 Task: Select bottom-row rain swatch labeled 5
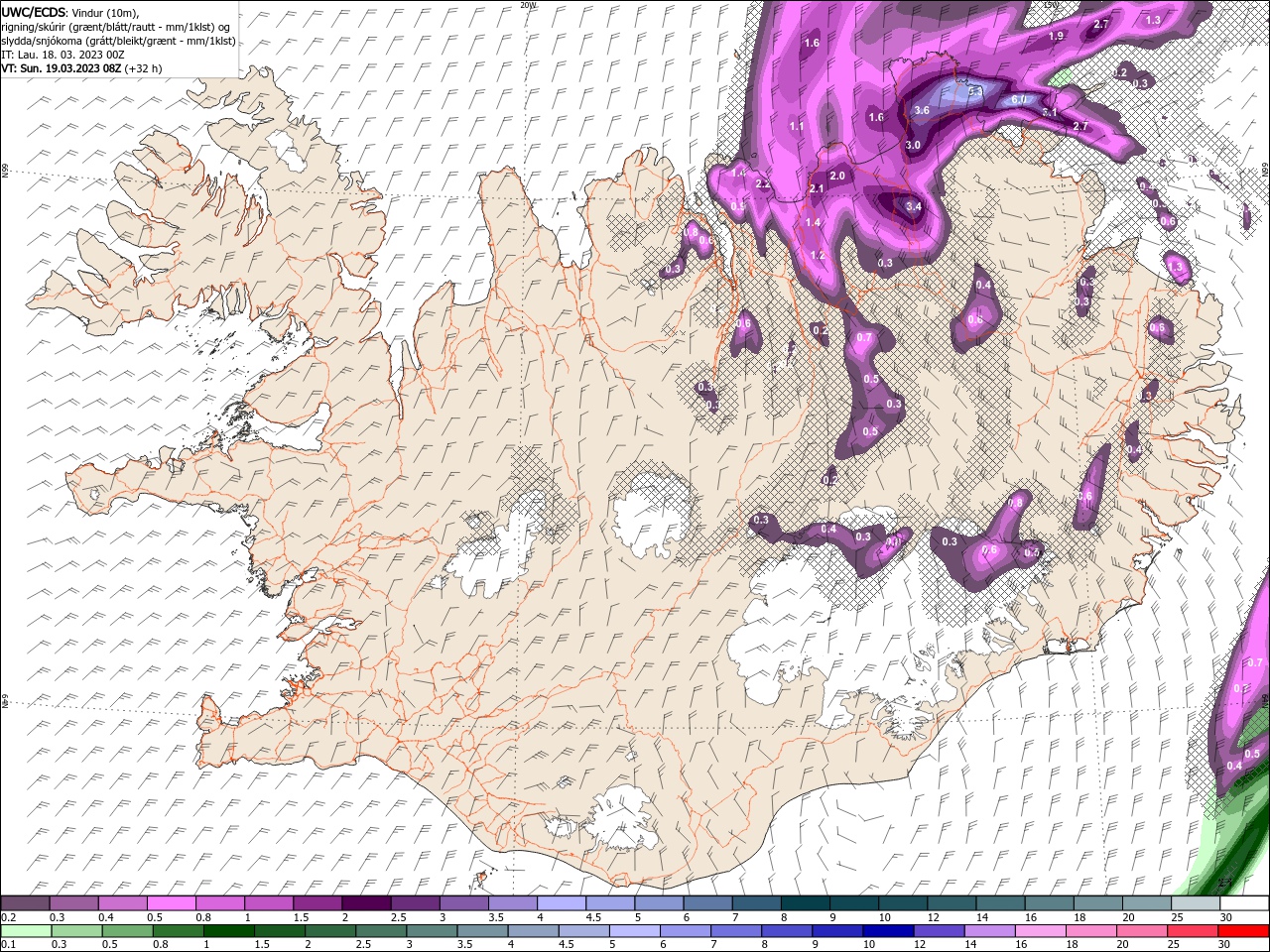(635, 930)
